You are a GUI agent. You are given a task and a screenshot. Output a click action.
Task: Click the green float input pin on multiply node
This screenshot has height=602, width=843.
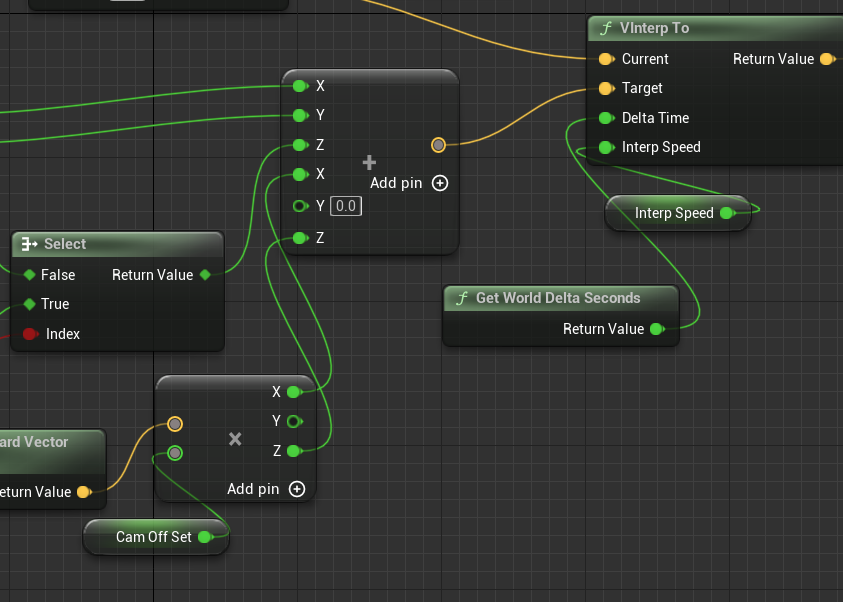[175, 453]
